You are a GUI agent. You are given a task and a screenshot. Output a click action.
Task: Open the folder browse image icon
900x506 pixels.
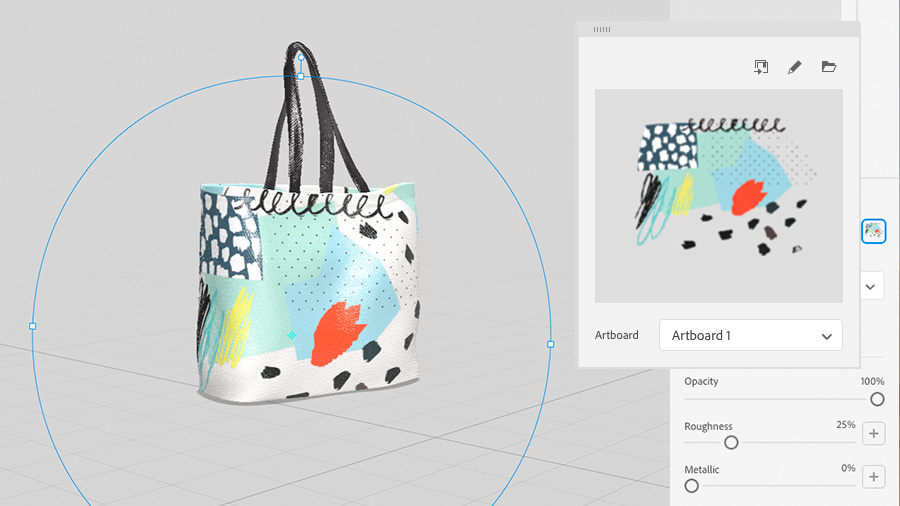coord(828,67)
